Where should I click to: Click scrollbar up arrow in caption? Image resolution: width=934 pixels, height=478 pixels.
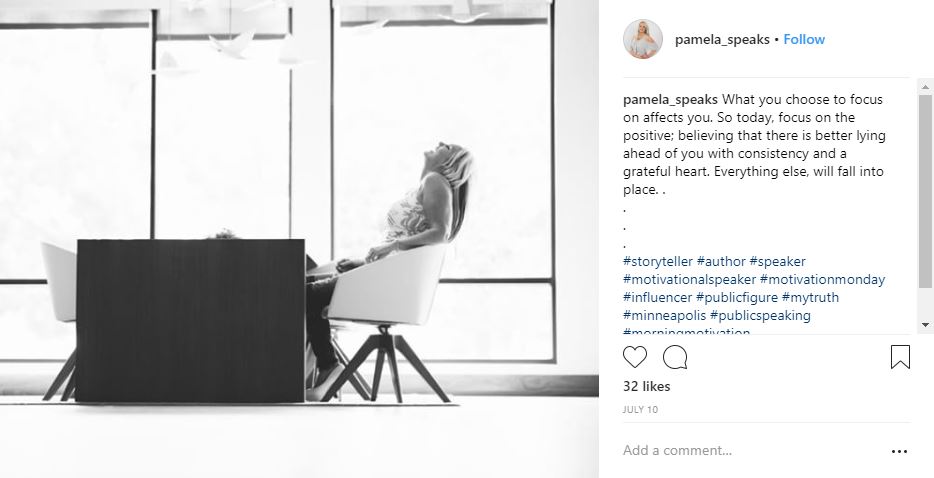click(x=925, y=87)
